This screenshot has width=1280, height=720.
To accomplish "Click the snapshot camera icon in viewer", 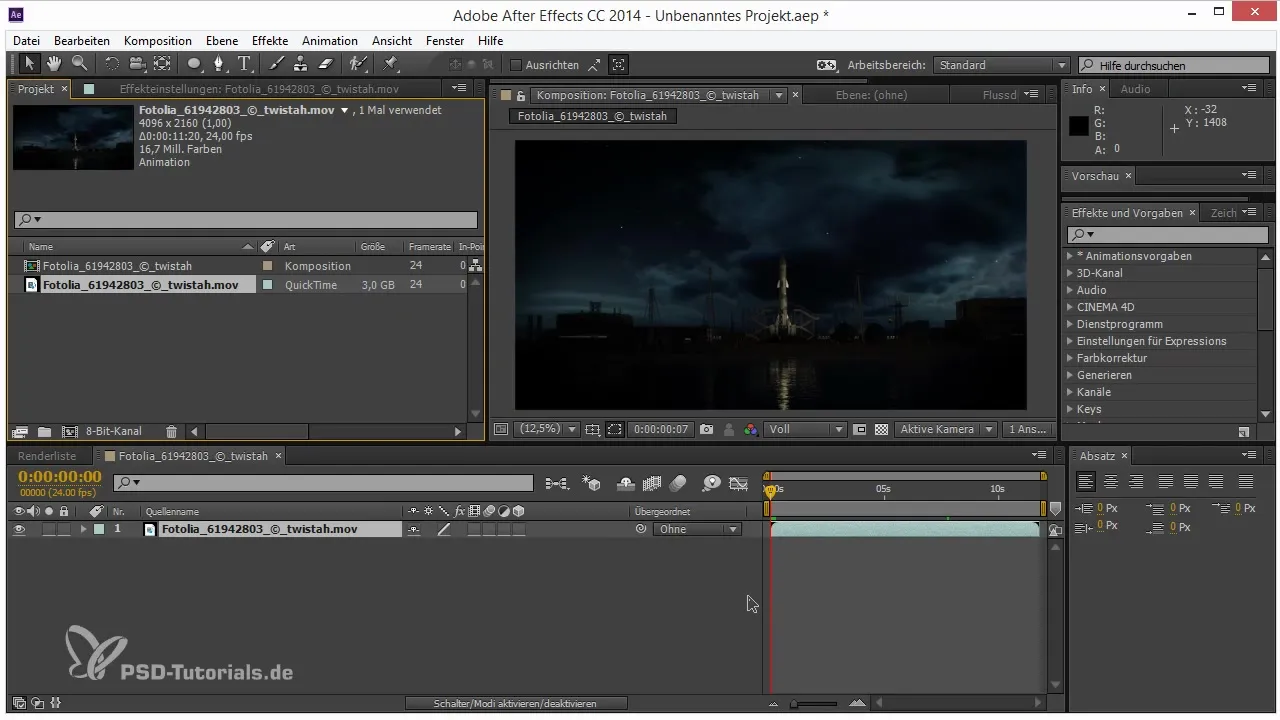I will point(707,429).
